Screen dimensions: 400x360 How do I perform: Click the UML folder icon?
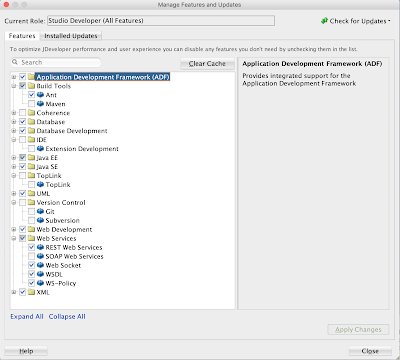tap(31, 194)
